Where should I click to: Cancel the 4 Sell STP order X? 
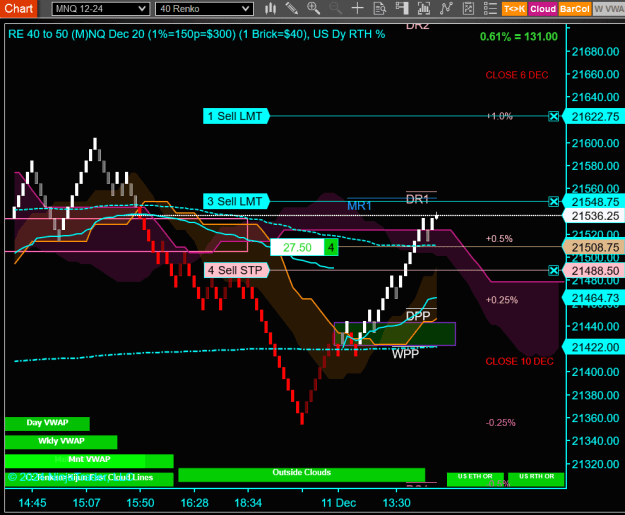[554, 271]
